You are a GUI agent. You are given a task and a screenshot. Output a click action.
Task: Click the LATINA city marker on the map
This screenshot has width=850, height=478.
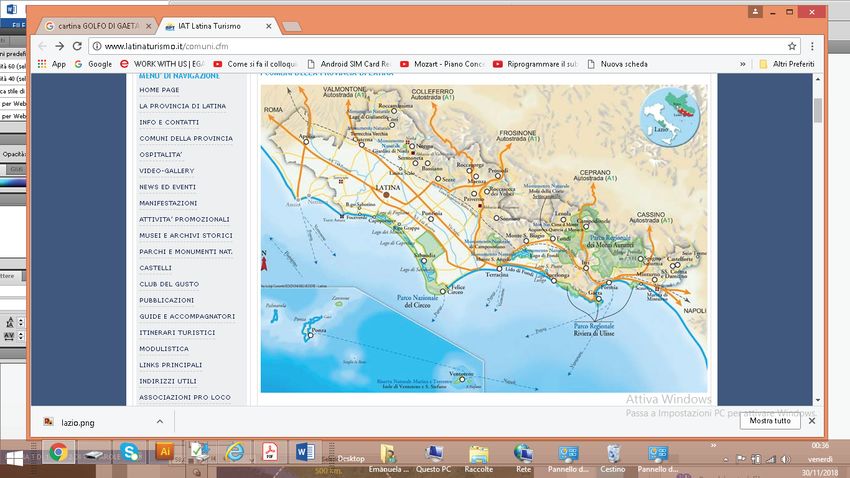[x=387, y=195]
